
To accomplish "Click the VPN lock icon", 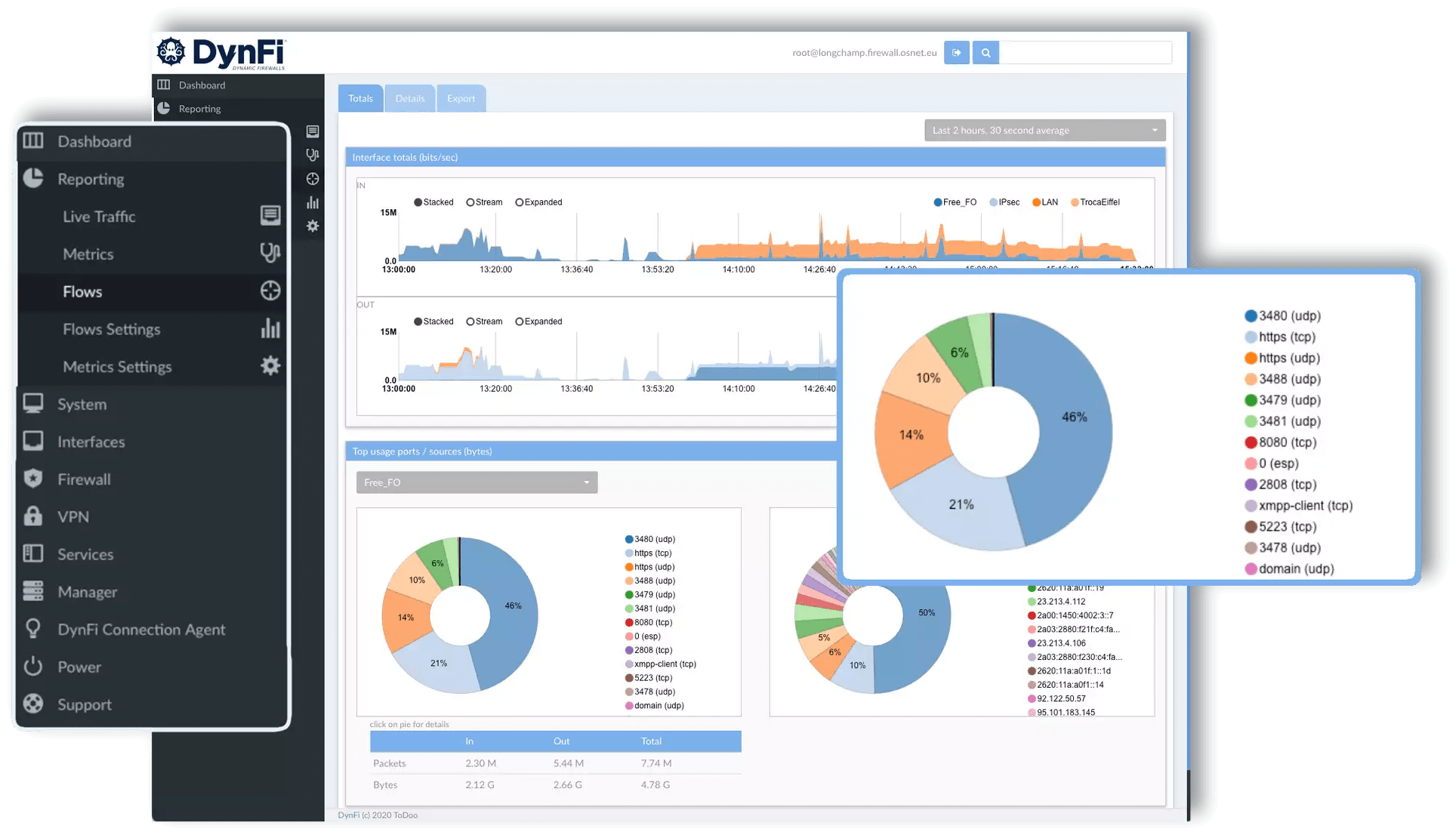I will click(x=33, y=517).
